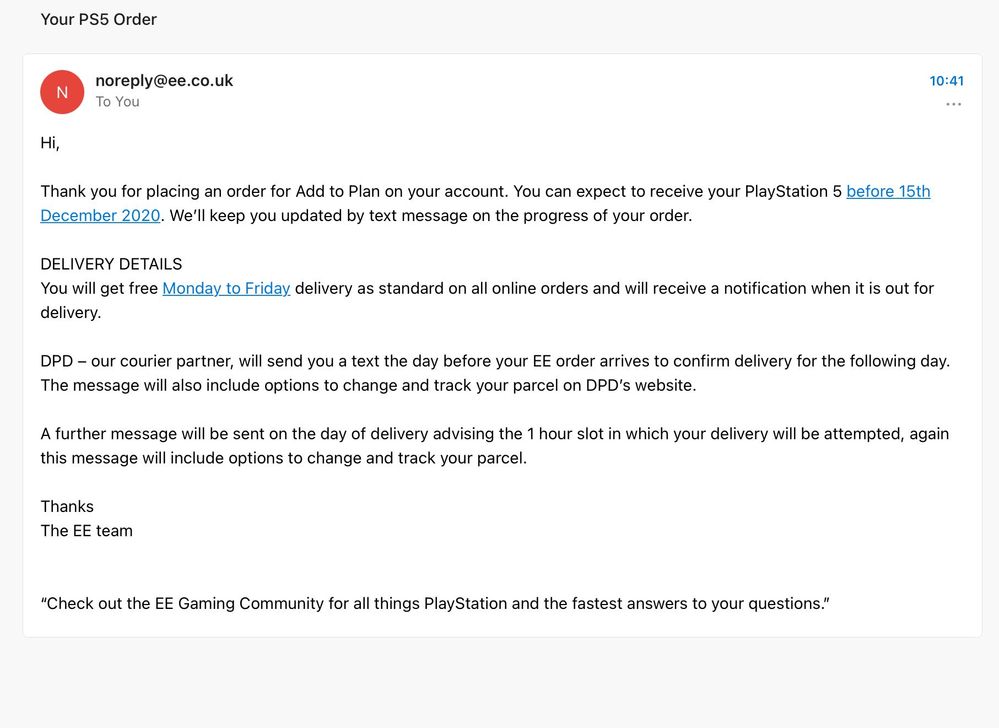999x728 pixels.
Task: Expand the "To You" recipient details
Action: 117,102
